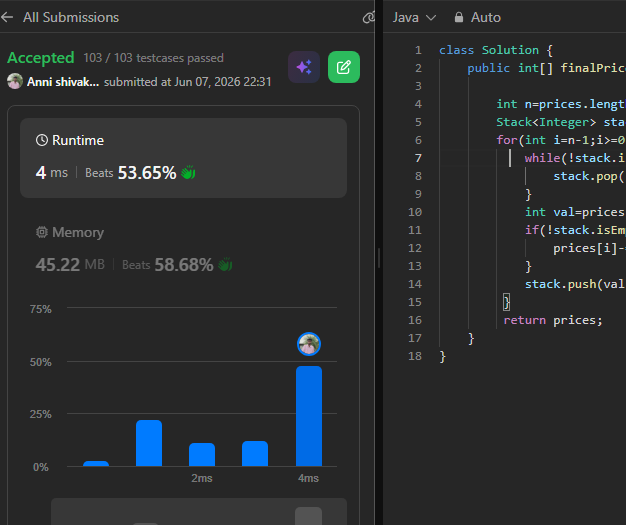The height and width of the screenshot is (525, 626).
Task: Click the Auto label in editor toolbar
Action: point(485,17)
